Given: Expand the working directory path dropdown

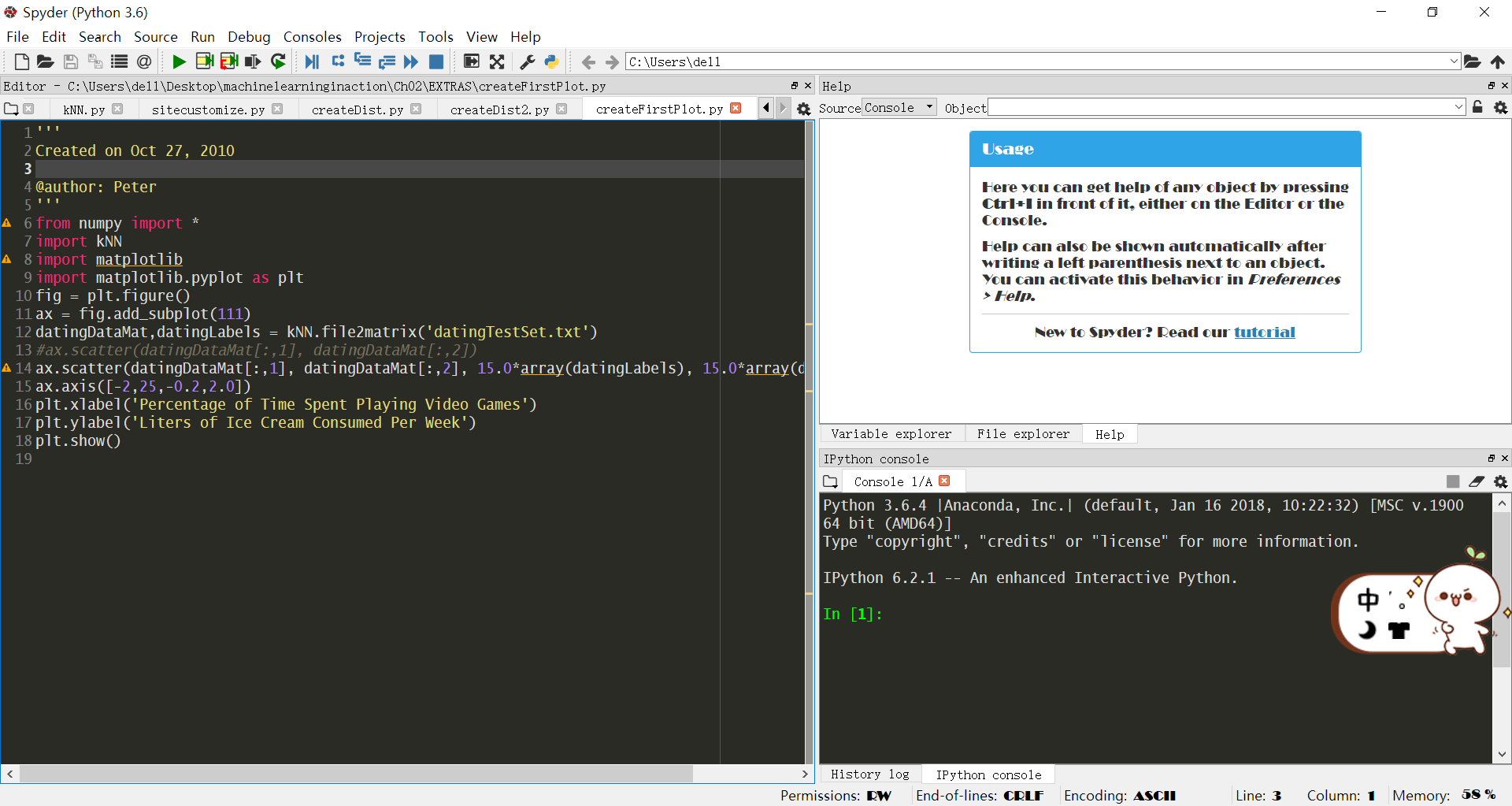Looking at the screenshot, I should [1454, 61].
